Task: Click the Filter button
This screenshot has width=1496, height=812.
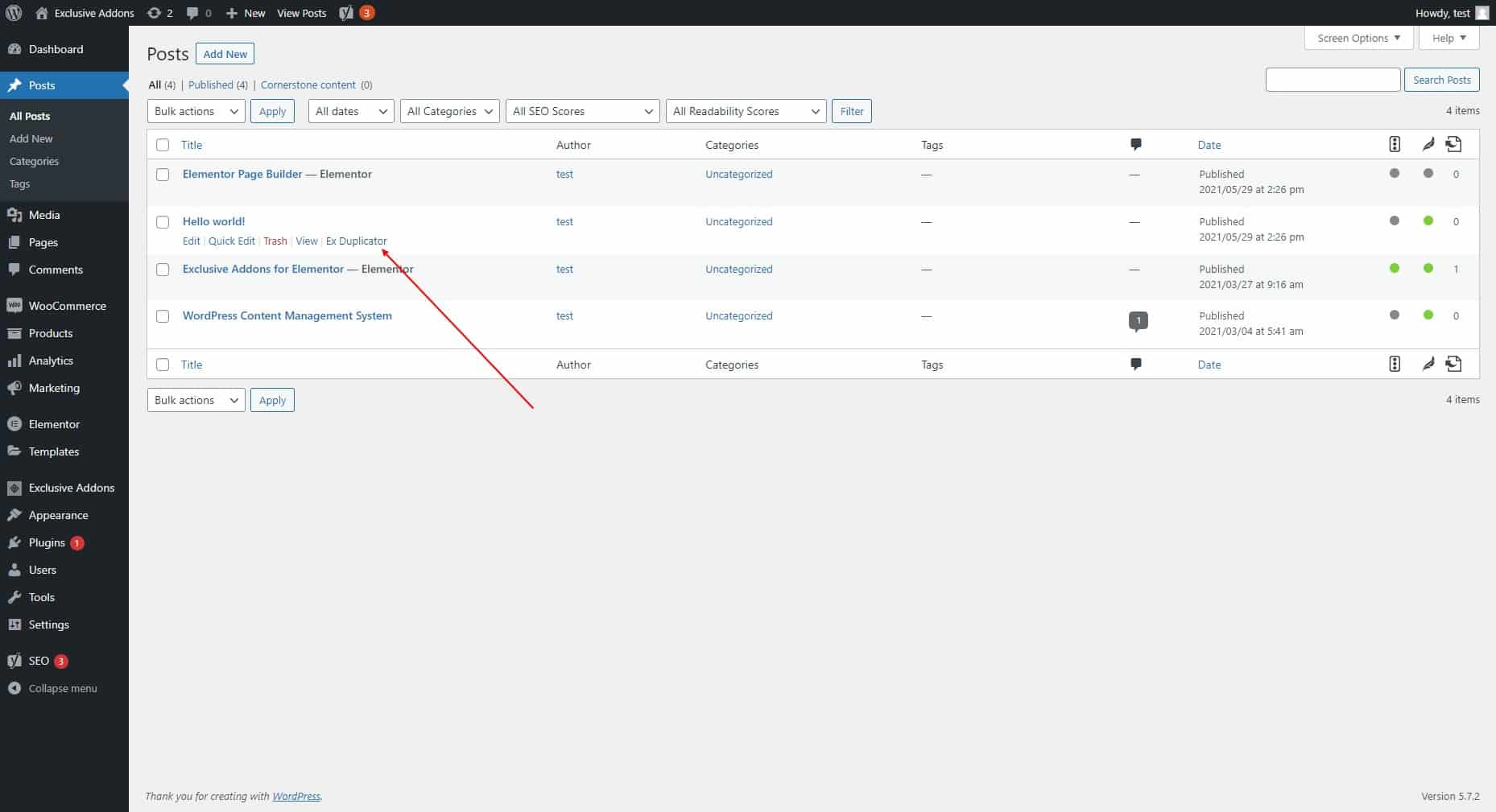Action: tap(852, 111)
